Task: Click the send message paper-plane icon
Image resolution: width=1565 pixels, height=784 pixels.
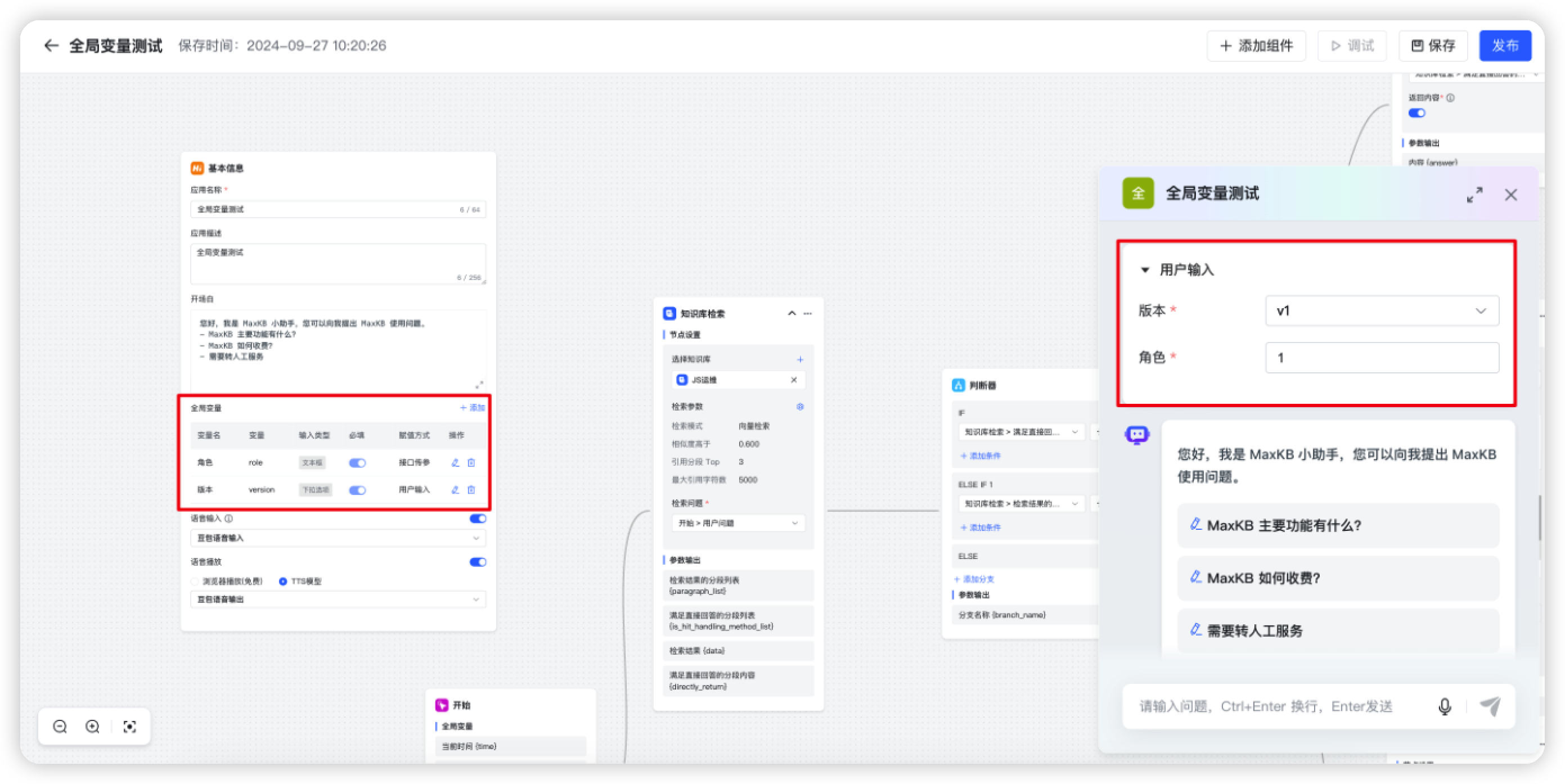Action: tap(1490, 706)
